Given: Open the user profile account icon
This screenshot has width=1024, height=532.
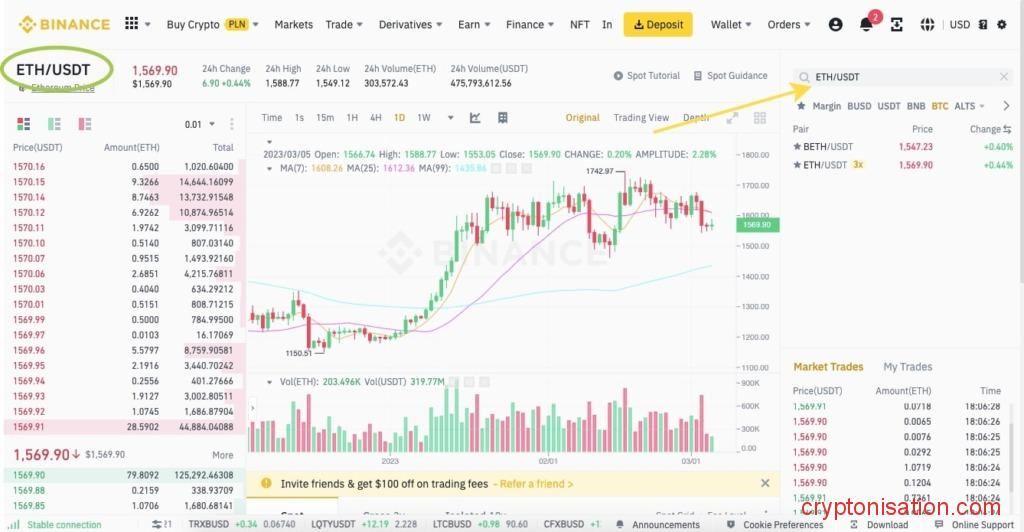Looking at the screenshot, I should pos(836,24).
